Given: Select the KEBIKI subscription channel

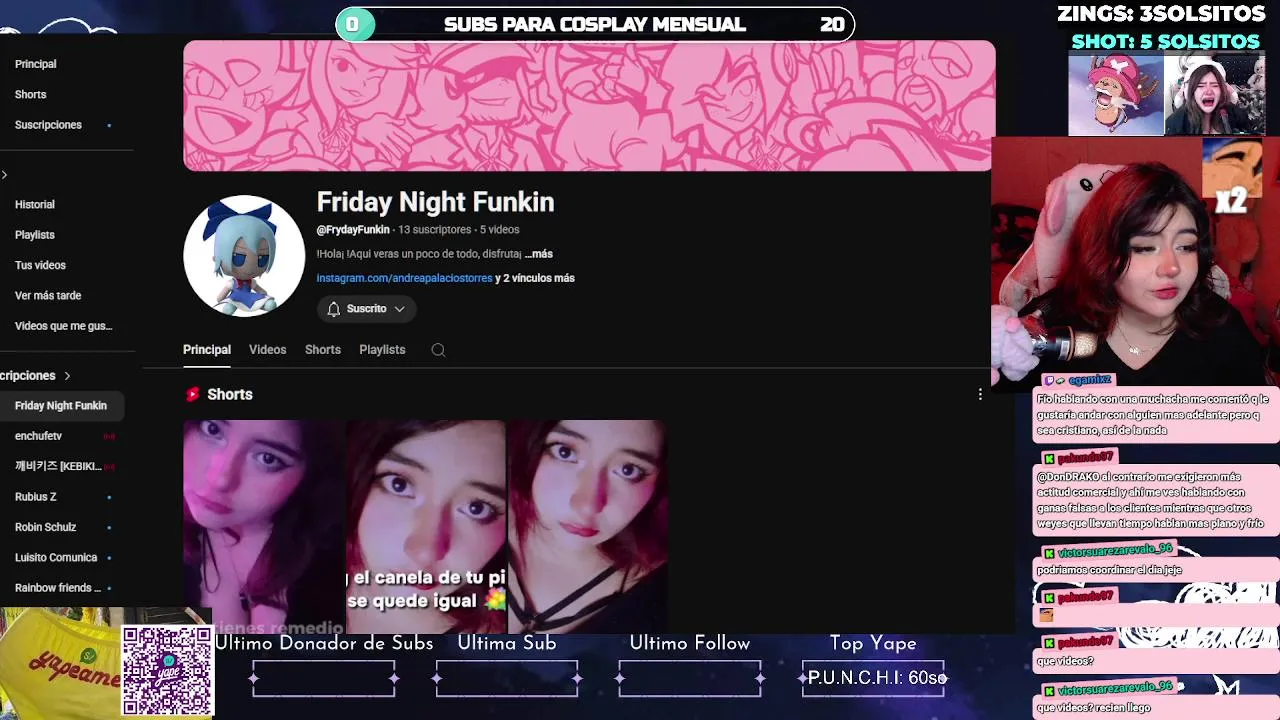Looking at the screenshot, I should tap(58, 466).
